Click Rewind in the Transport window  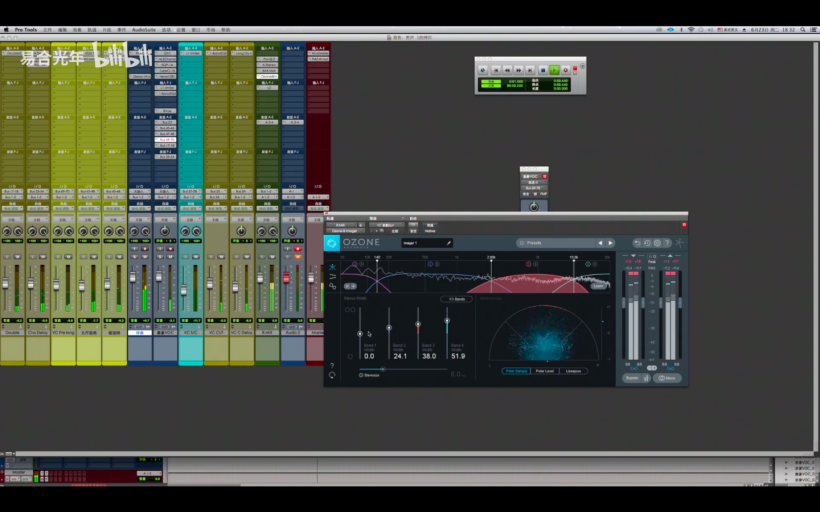pos(507,70)
